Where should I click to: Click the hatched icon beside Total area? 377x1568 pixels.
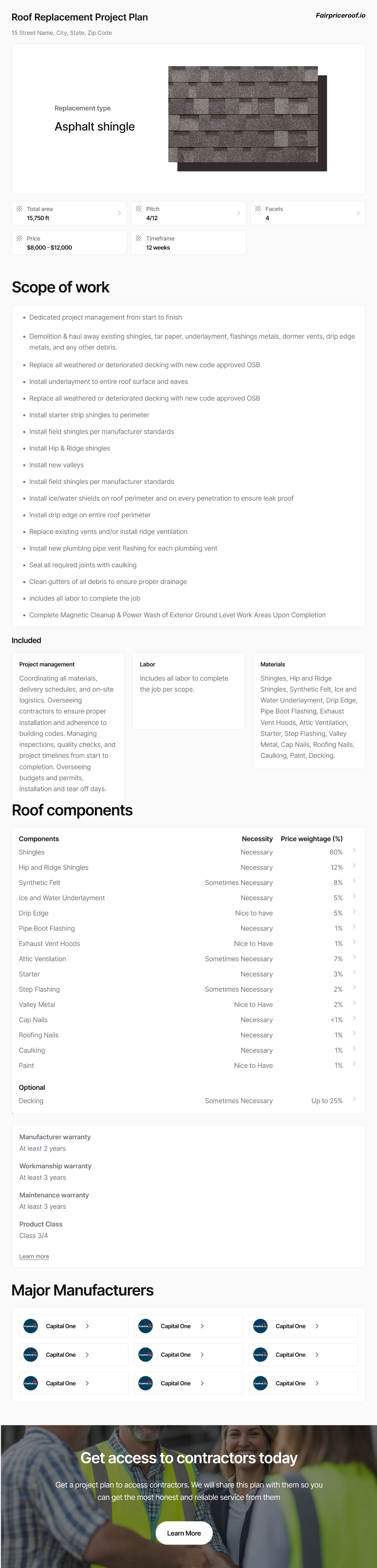point(20,209)
